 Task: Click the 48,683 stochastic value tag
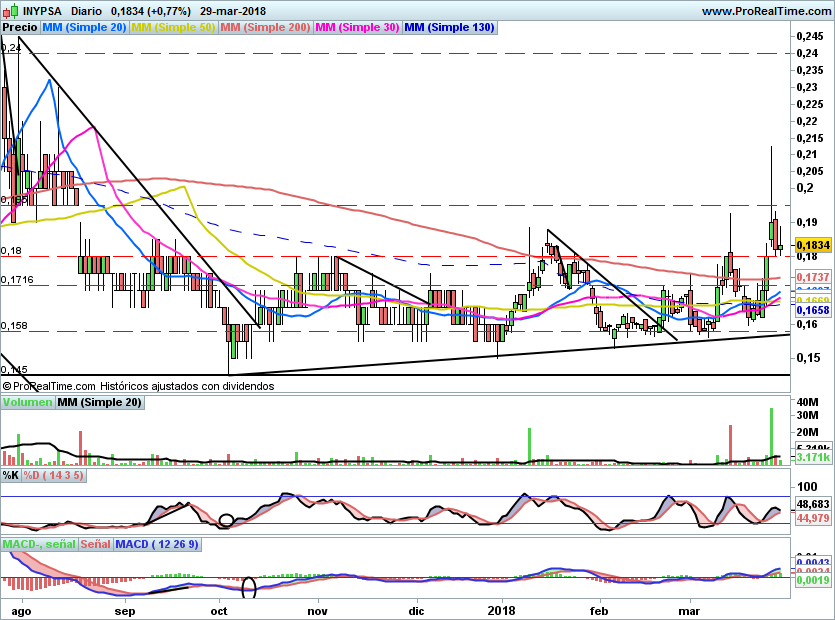coord(813,504)
